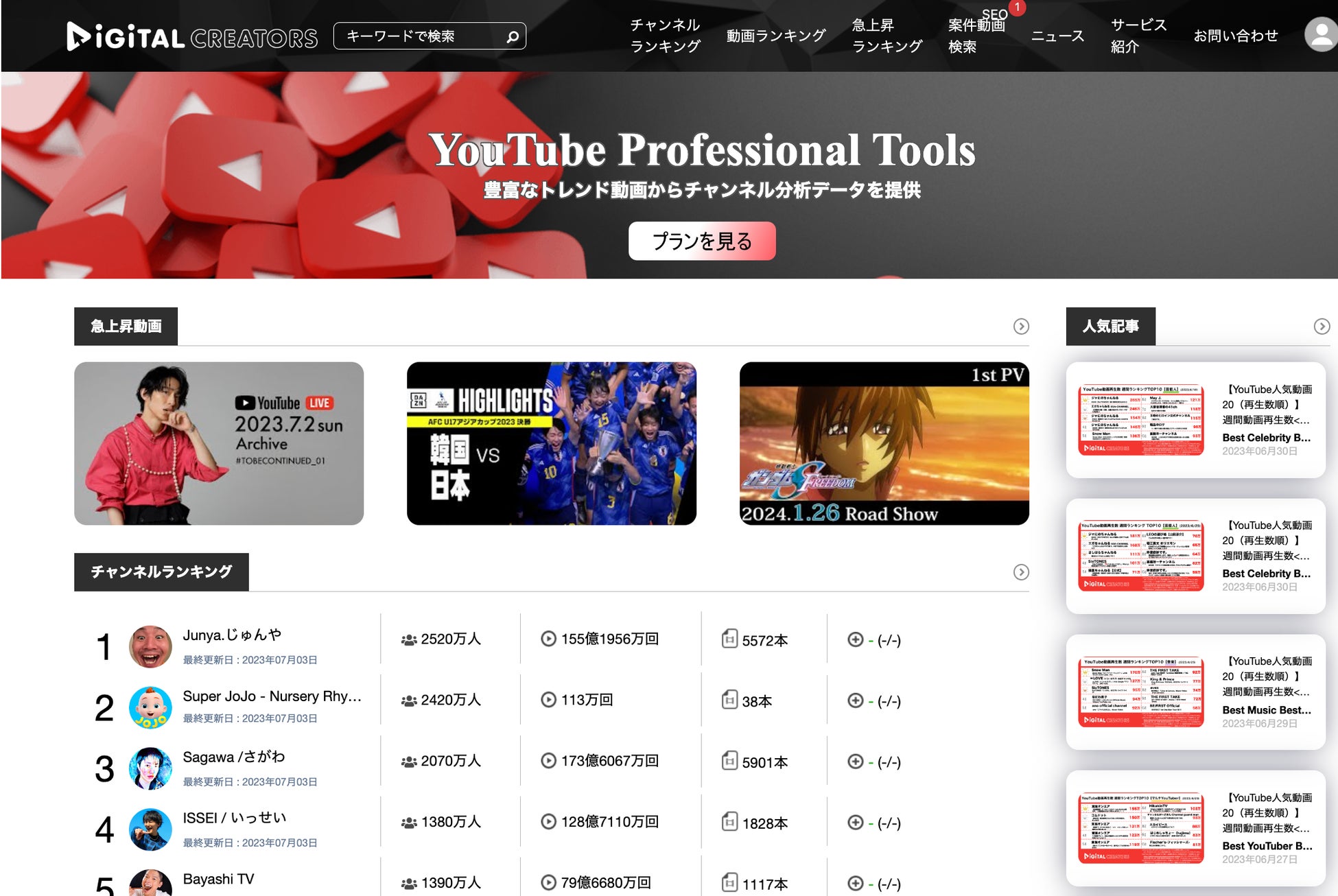
Task: Click the 急上昇動画 section arrow icon
Action: click(1021, 327)
